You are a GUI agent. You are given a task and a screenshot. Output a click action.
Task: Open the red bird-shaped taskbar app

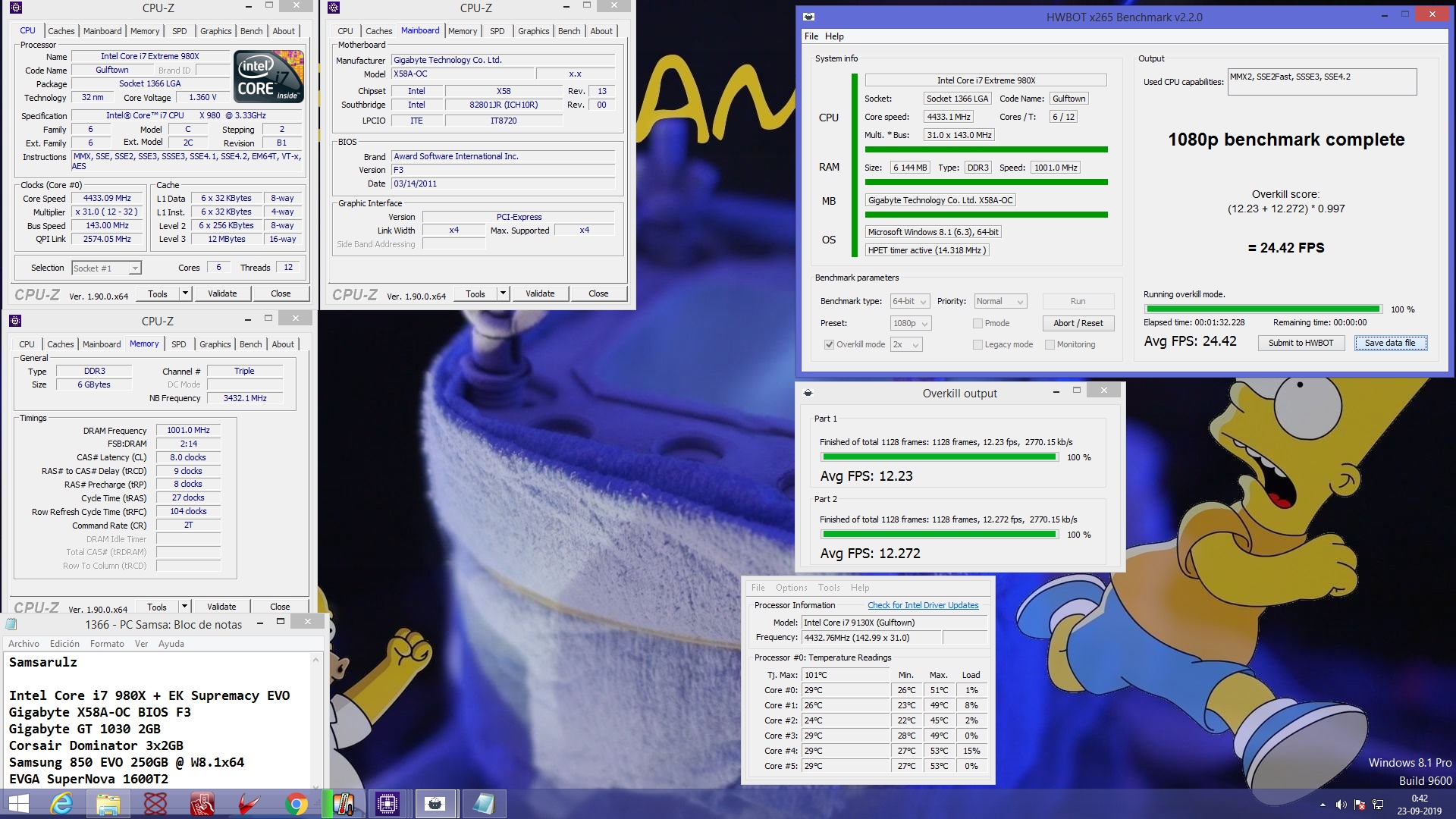coord(249,804)
